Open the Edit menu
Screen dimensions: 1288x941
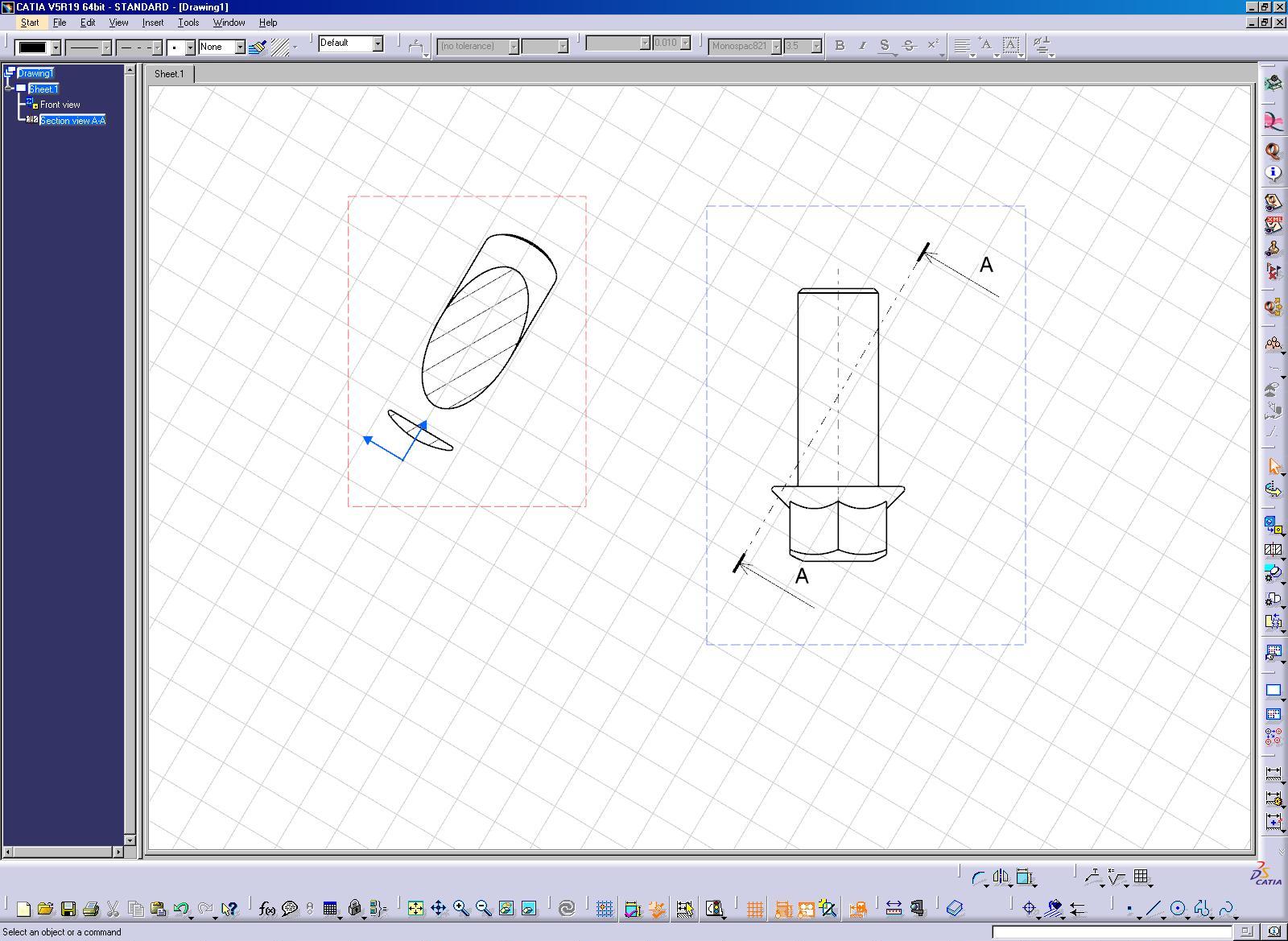[88, 23]
